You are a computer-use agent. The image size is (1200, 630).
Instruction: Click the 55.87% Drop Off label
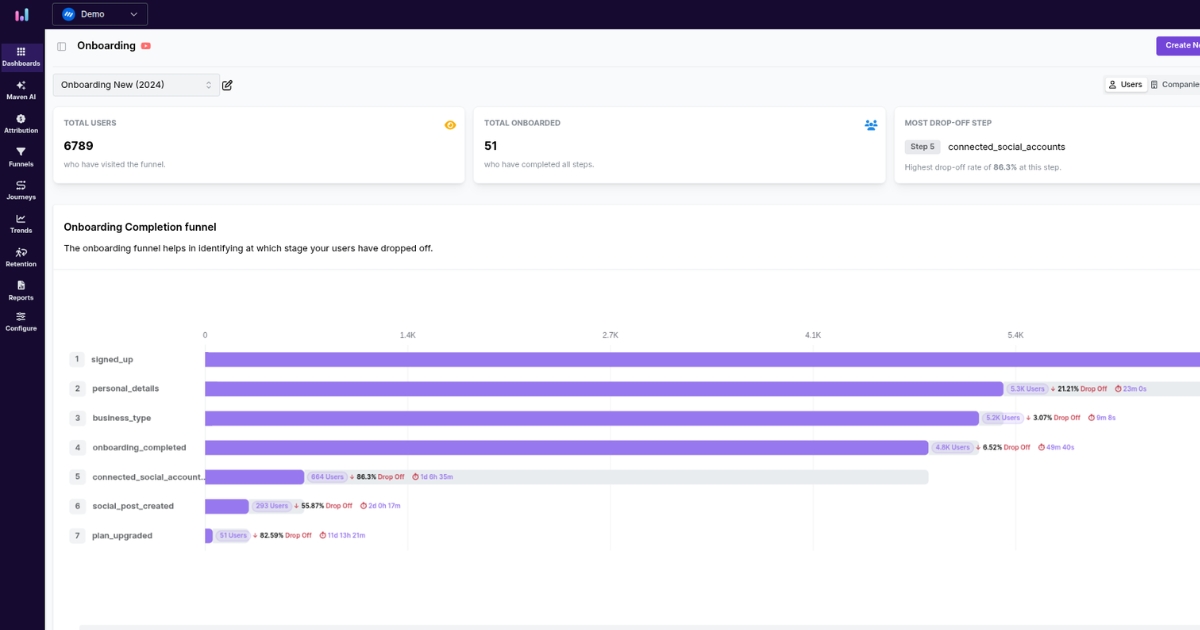tap(323, 507)
